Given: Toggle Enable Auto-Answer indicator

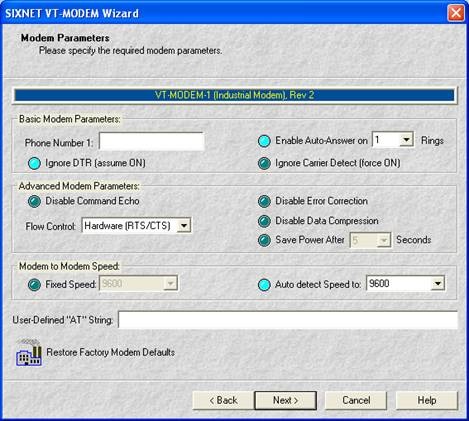Looking at the screenshot, I should tap(264, 141).
